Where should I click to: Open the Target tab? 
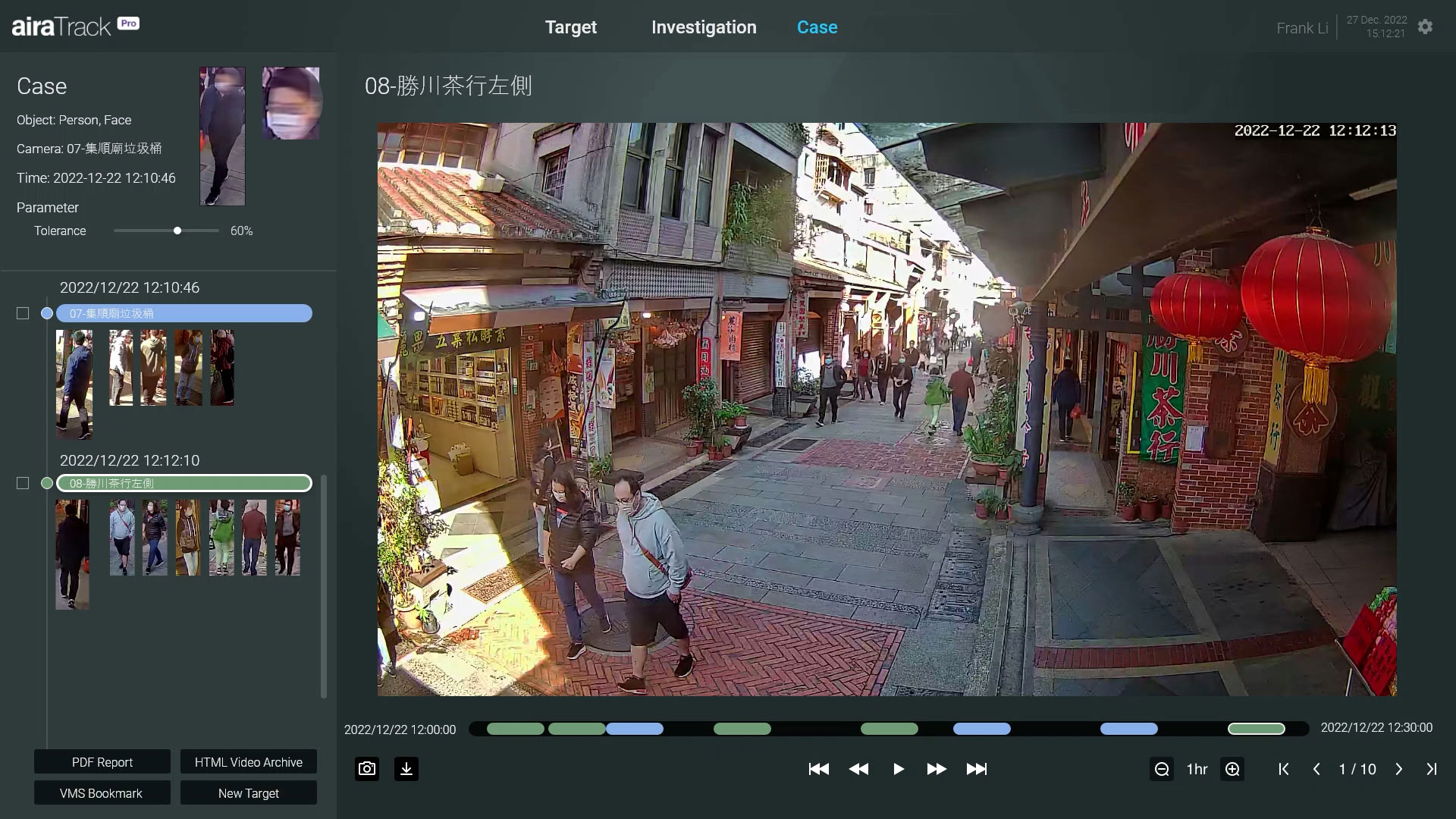tap(571, 27)
